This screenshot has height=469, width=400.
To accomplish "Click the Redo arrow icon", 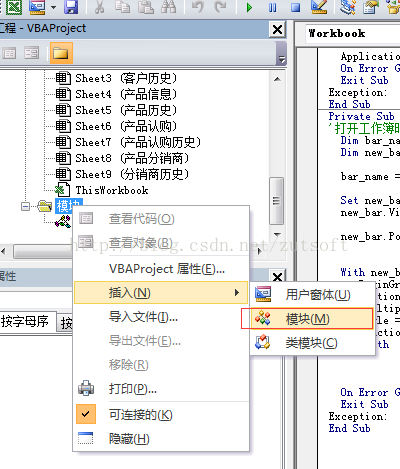I will pyautogui.click(x=220, y=7).
